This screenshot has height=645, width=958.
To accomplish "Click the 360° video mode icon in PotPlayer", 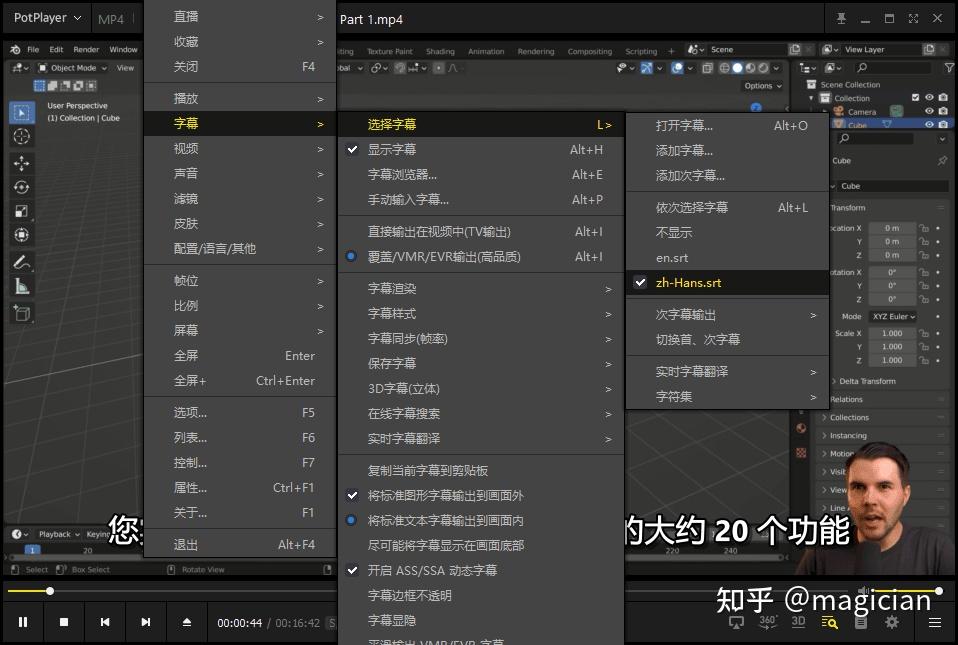I will point(766,622).
